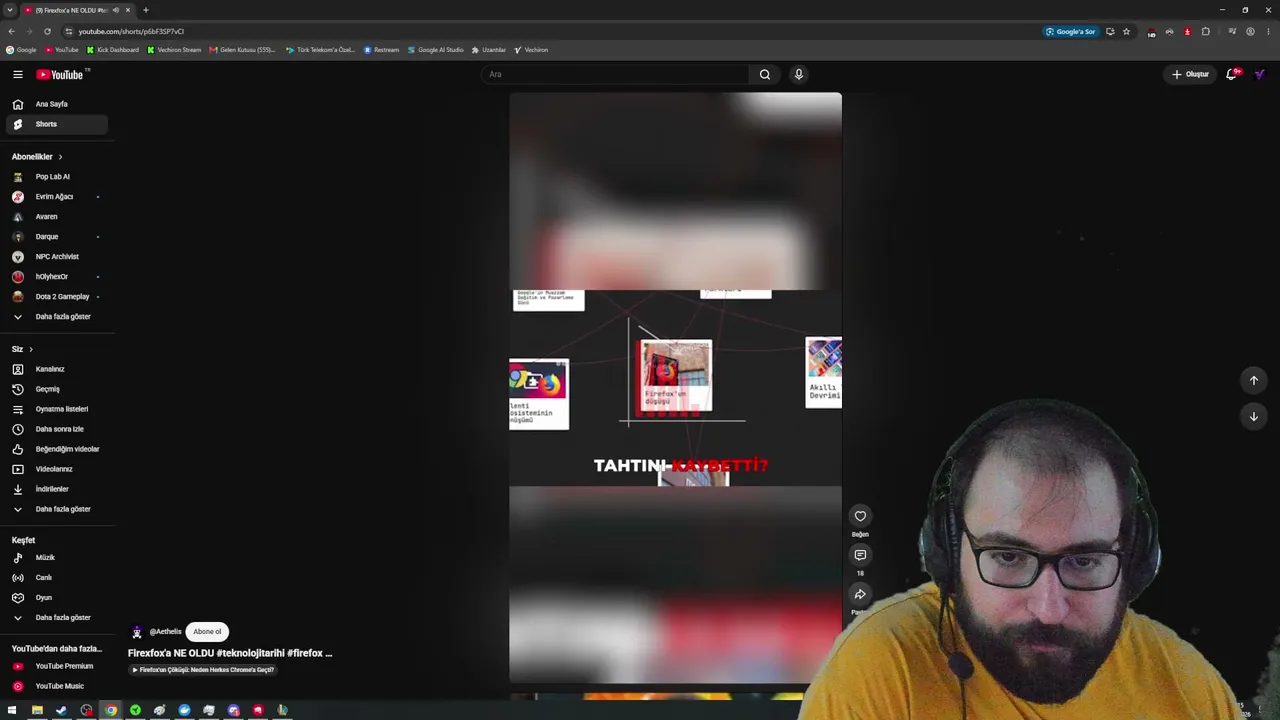Open the h0lyhexOr channel
1280x720 pixels.
click(x=55, y=277)
